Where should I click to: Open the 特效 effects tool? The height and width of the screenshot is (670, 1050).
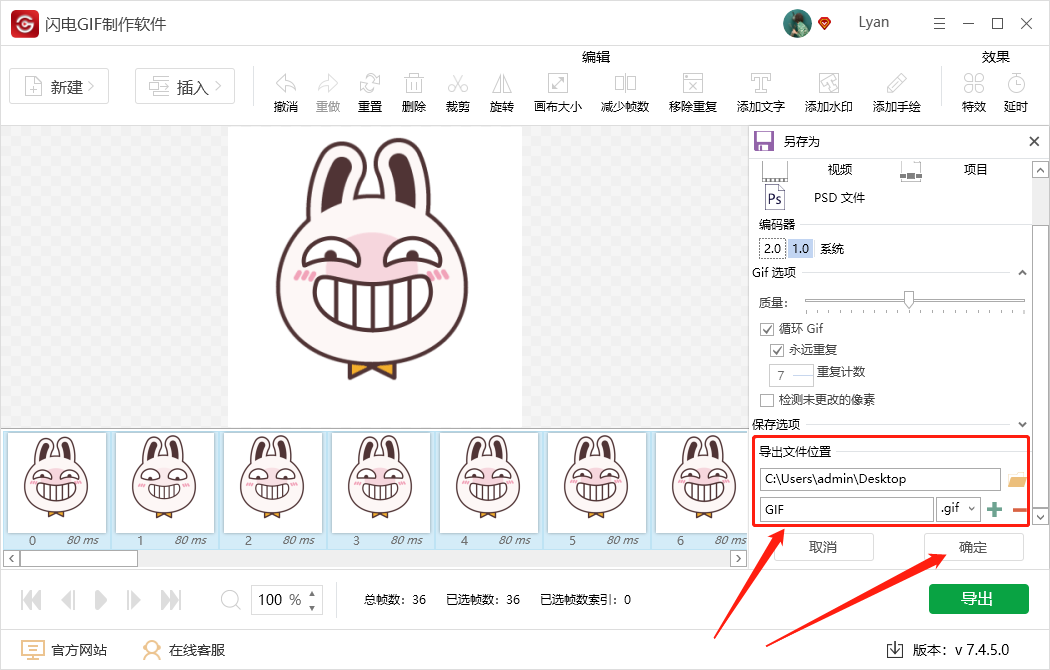pos(974,84)
